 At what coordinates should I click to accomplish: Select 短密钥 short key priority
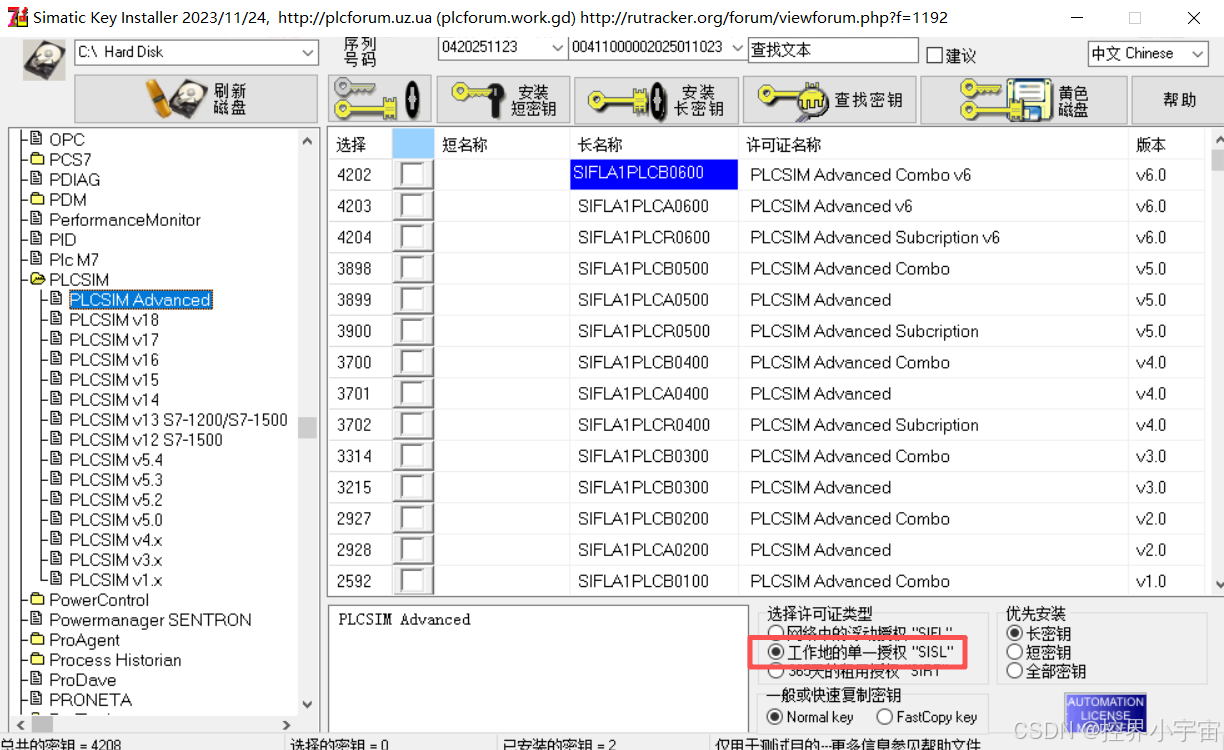pos(1015,652)
